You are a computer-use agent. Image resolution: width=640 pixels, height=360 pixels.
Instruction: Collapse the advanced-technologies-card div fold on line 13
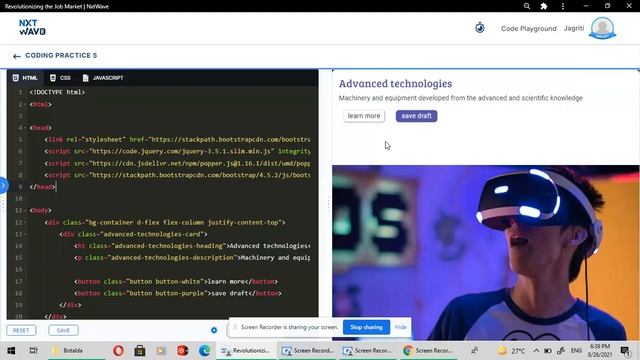[25, 234]
